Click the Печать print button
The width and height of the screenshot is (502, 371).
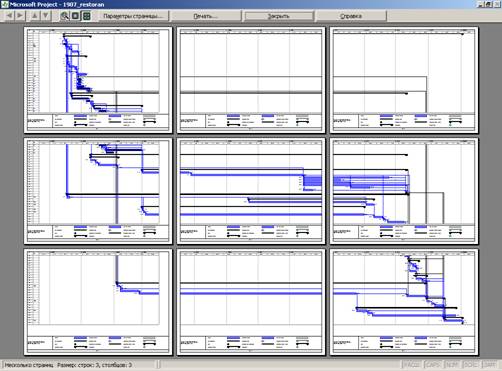click(206, 16)
